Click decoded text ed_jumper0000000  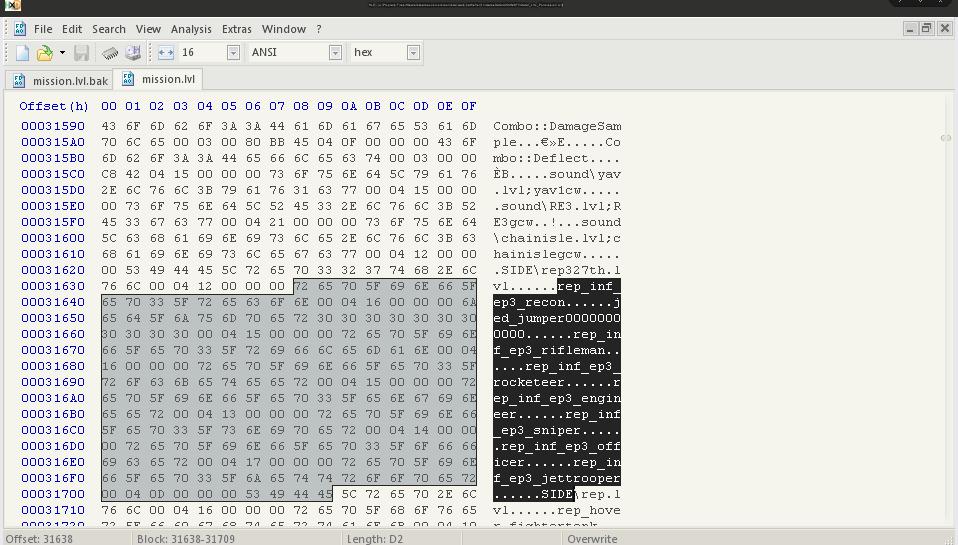coord(557,318)
